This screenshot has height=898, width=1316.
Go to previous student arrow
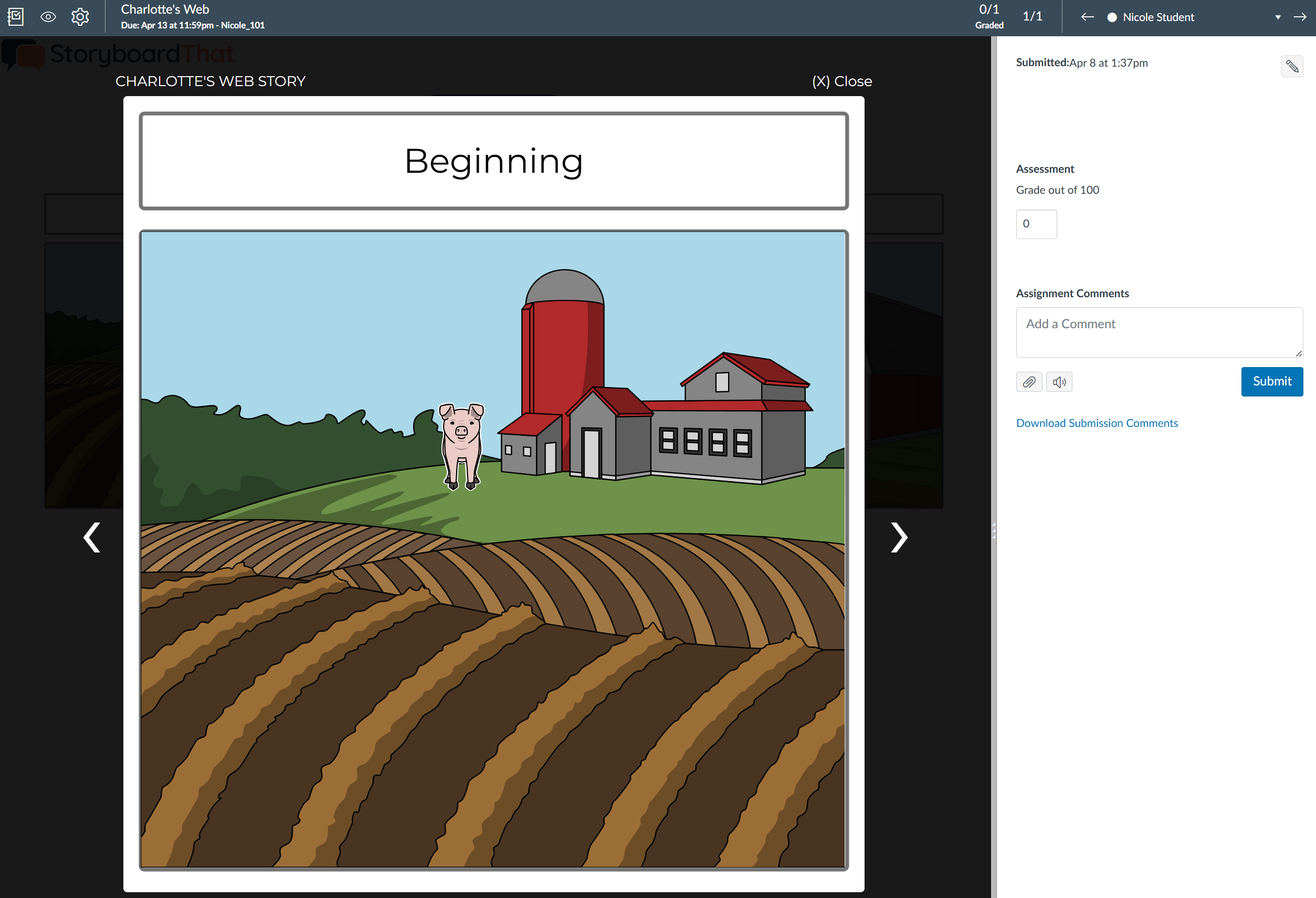1087,17
